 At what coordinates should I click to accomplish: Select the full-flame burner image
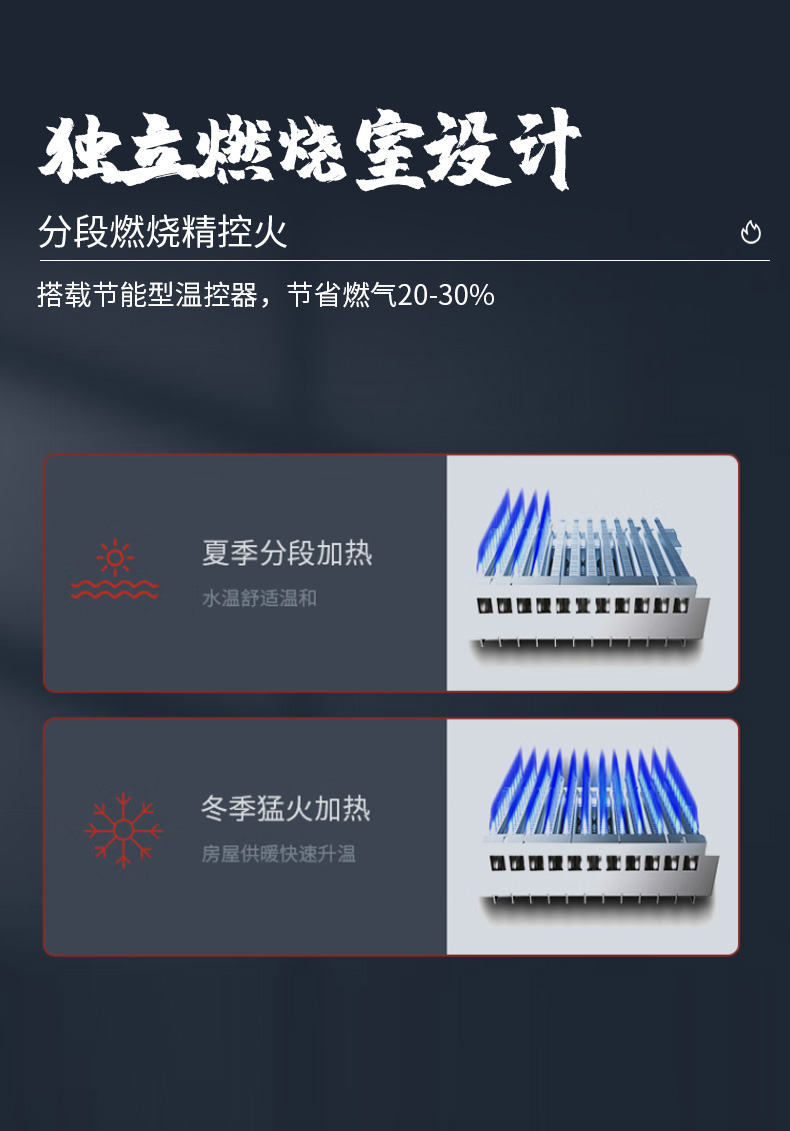[x=592, y=837]
